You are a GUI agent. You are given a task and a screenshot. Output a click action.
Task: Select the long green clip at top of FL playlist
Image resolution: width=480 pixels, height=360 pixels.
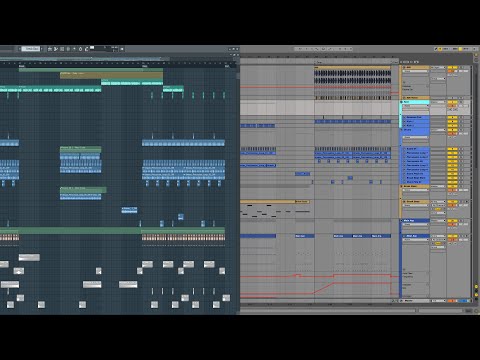pyautogui.click(x=91, y=70)
